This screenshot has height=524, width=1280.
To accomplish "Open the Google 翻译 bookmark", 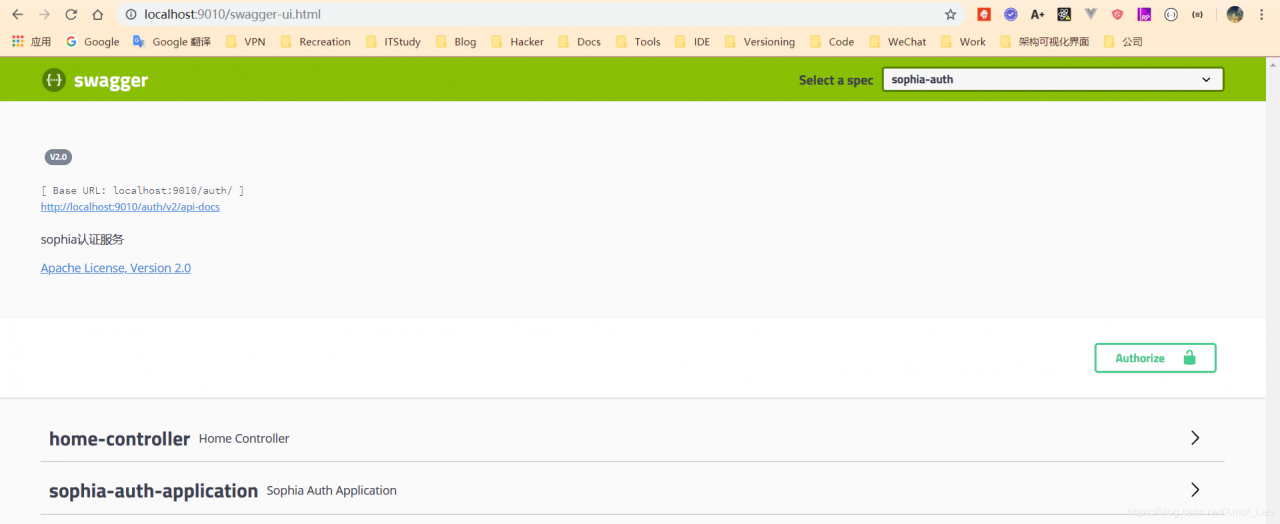I will 172,42.
